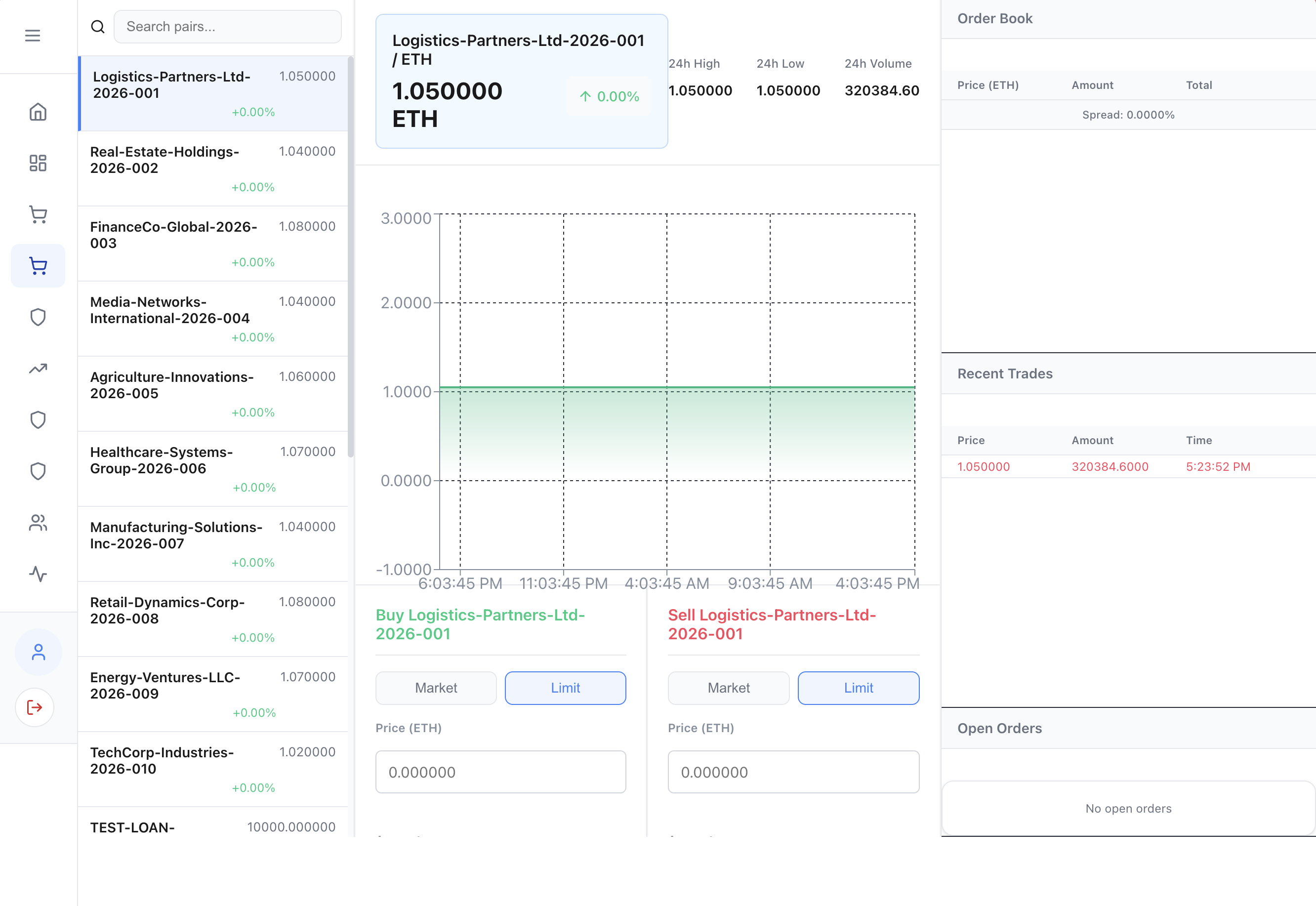This screenshot has height=906, width=1316.
Task: Open the dashboard grid icon
Action: click(x=38, y=163)
